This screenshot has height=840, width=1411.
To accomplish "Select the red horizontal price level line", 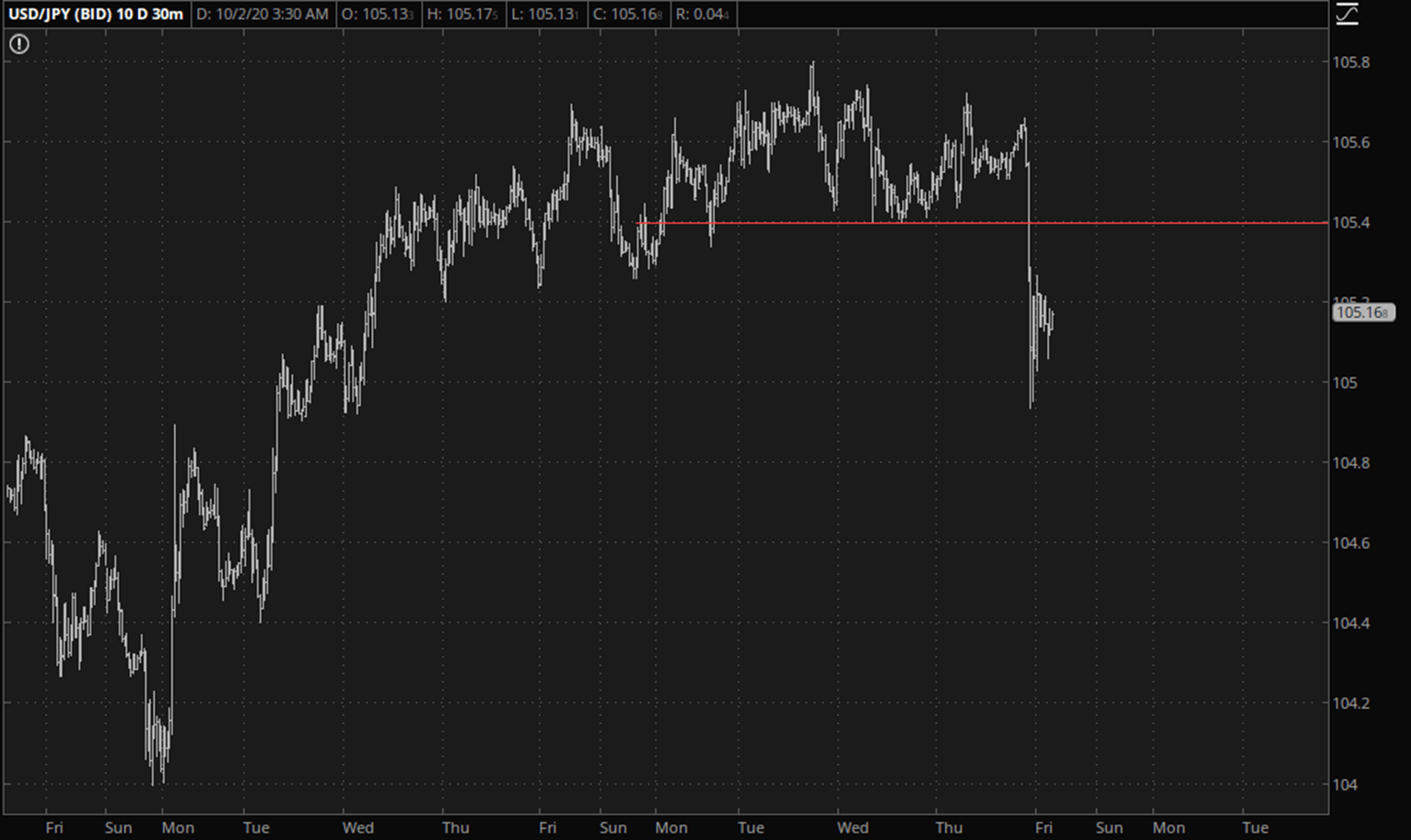I will 1179,223.
